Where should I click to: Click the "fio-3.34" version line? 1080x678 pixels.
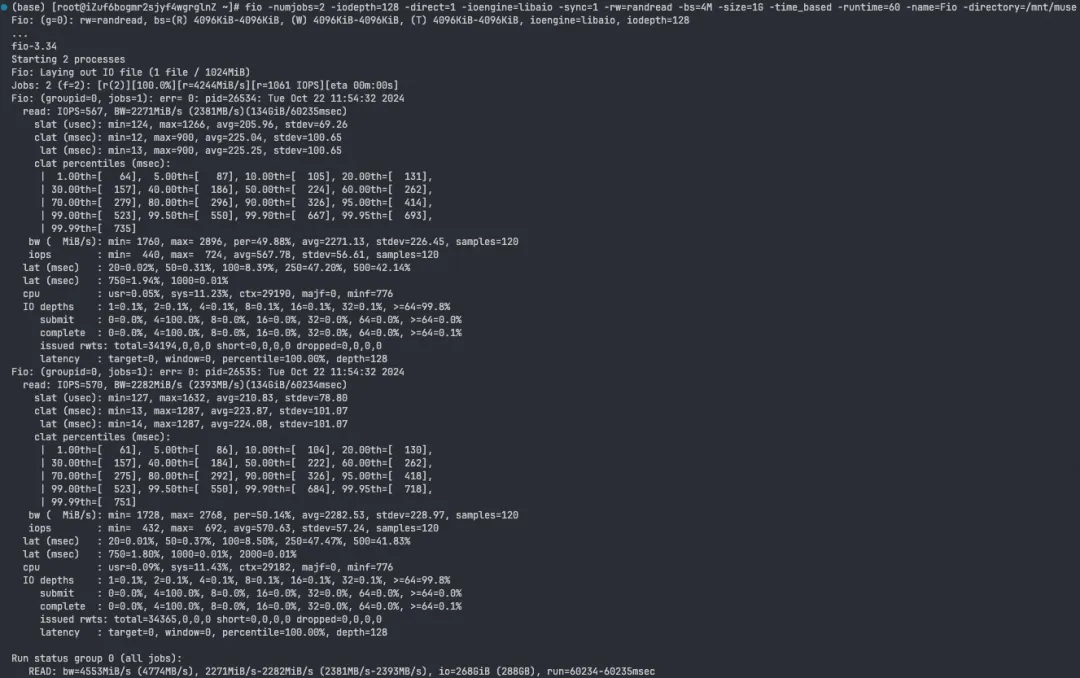tap(34, 46)
